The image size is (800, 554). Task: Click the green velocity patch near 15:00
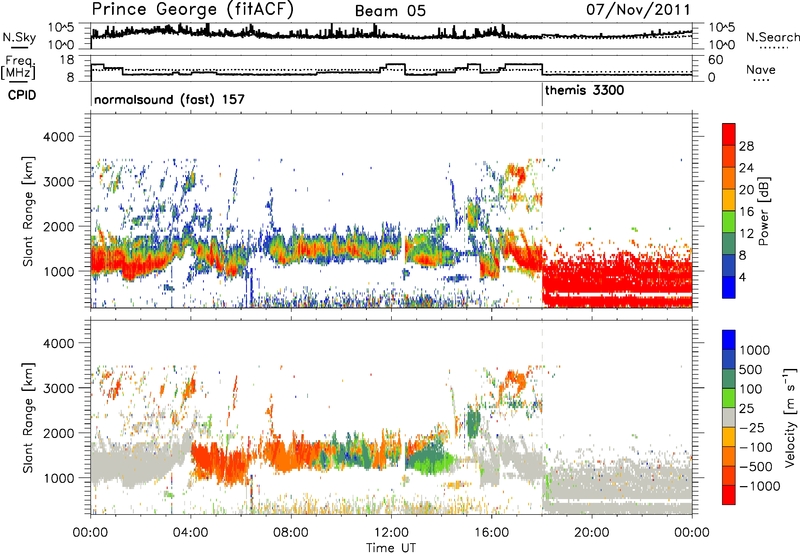[x=473, y=422]
